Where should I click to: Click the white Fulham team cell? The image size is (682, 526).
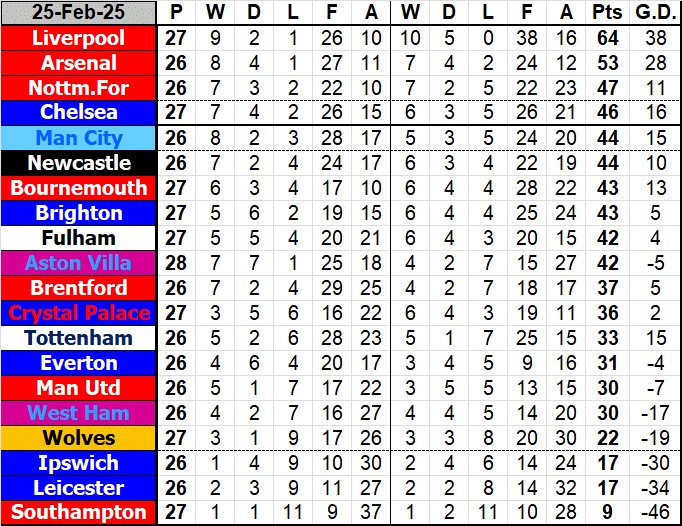tap(78, 238)
